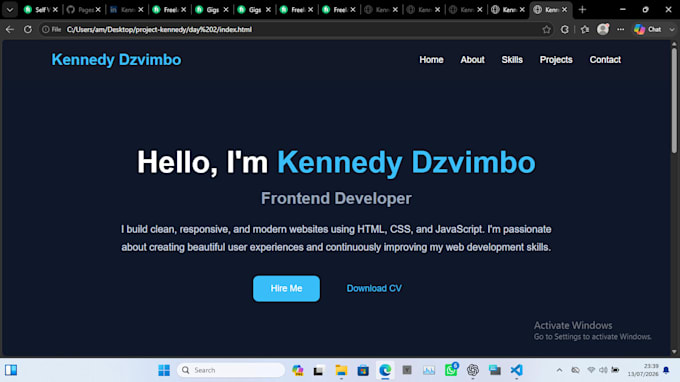Bookmark this page with the star icon
Image resolution: width=680 pixels, height=382 pixels.
[546, 29]
